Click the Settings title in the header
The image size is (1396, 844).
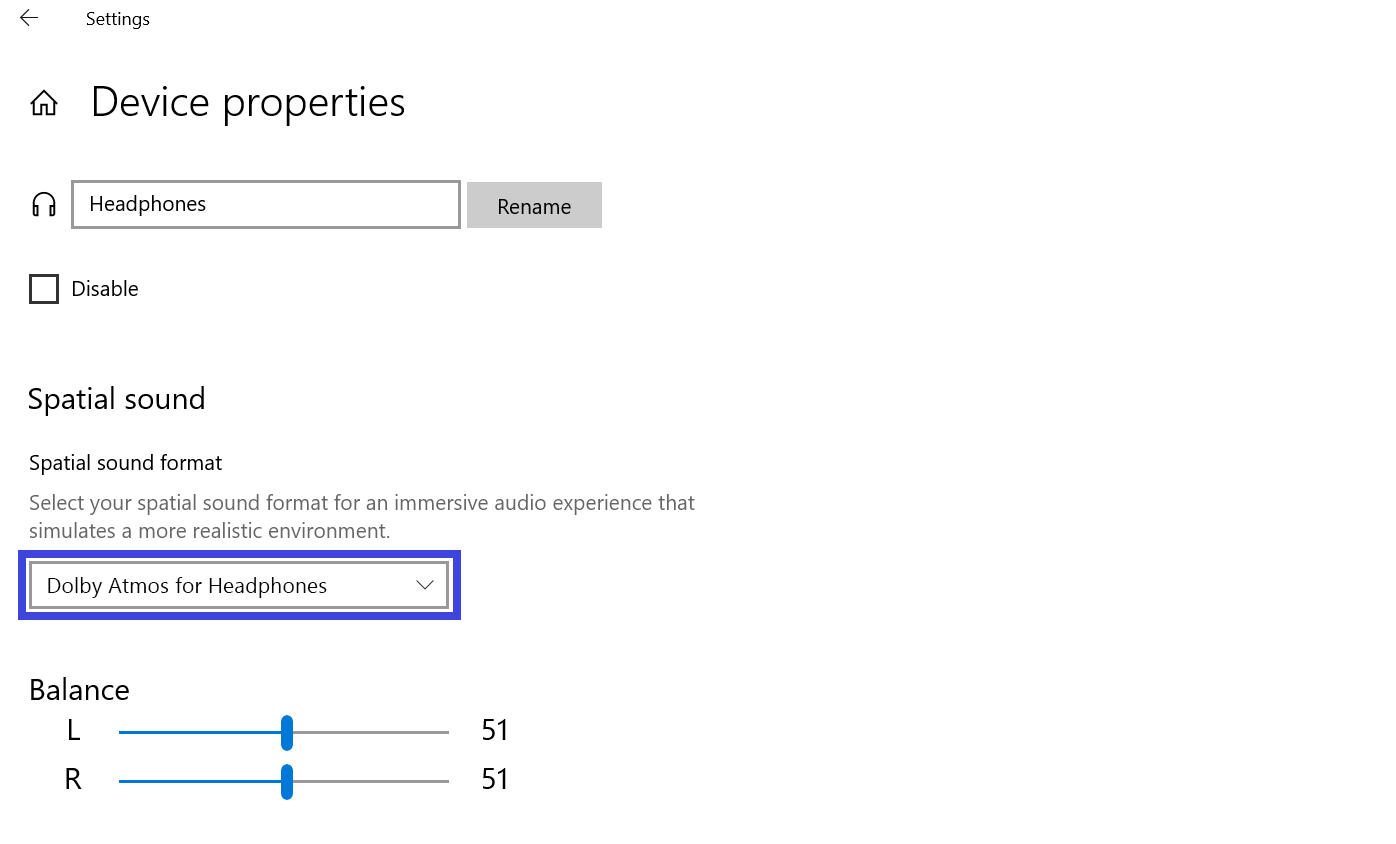click(x=117, y=18)
